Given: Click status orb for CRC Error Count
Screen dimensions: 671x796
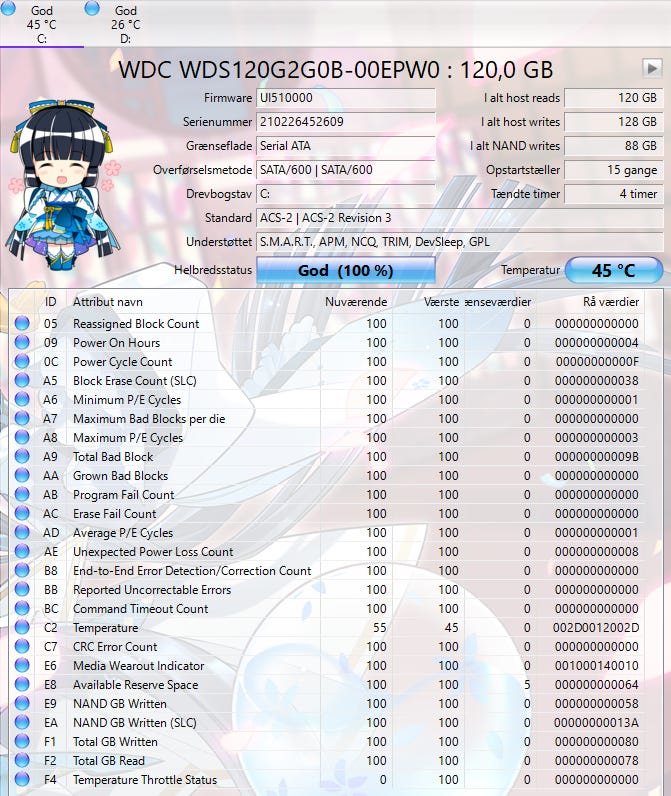Looking at the screenshot, I should pyautogui.click(x=22, y=646).
